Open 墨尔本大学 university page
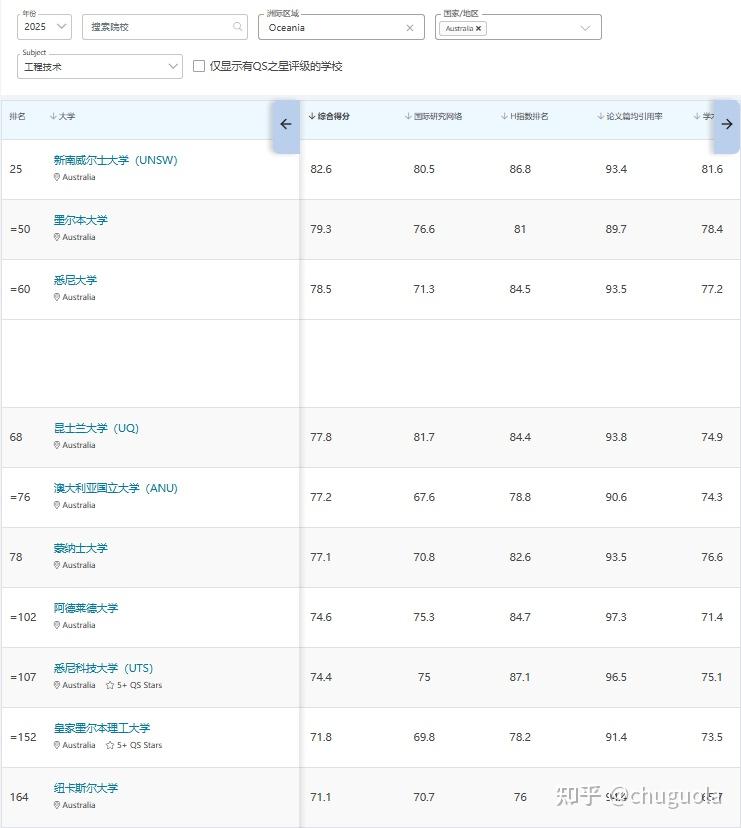The width and height of the screenshot is (741, 828). pos(81,220)
